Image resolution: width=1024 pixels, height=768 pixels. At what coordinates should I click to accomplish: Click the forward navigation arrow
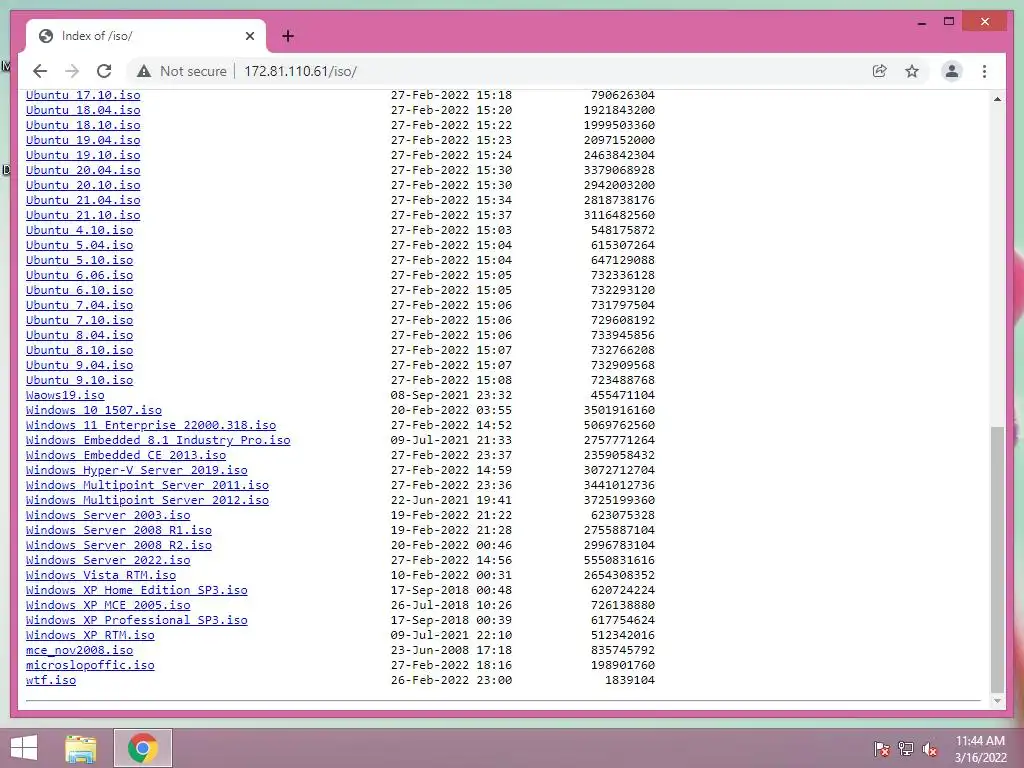[x=72, y=71]
